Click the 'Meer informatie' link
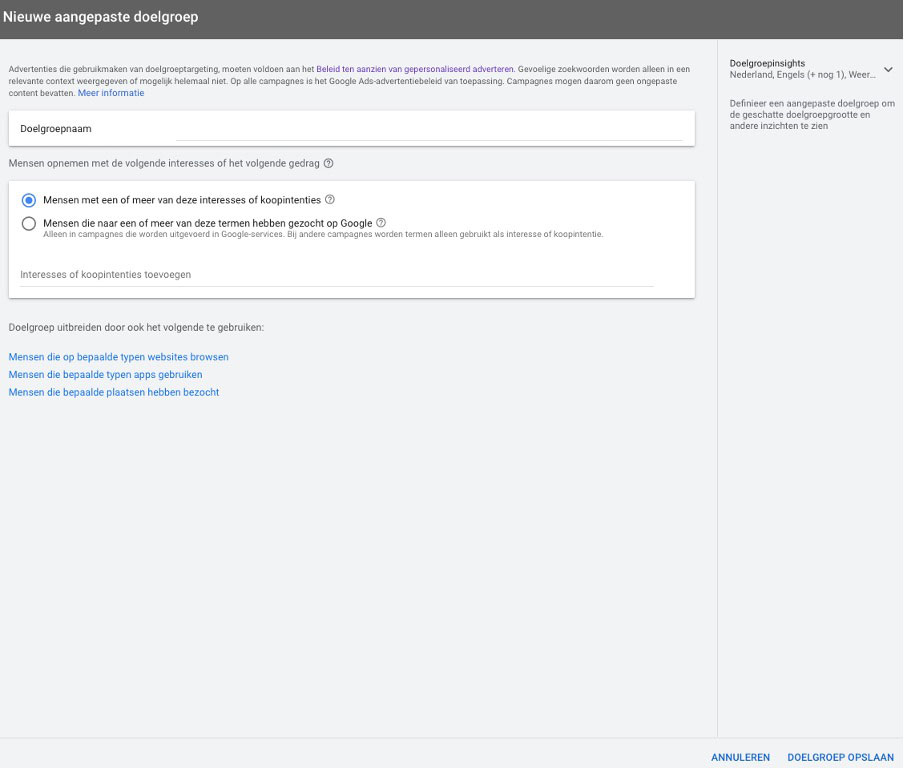 coord(110,93)
